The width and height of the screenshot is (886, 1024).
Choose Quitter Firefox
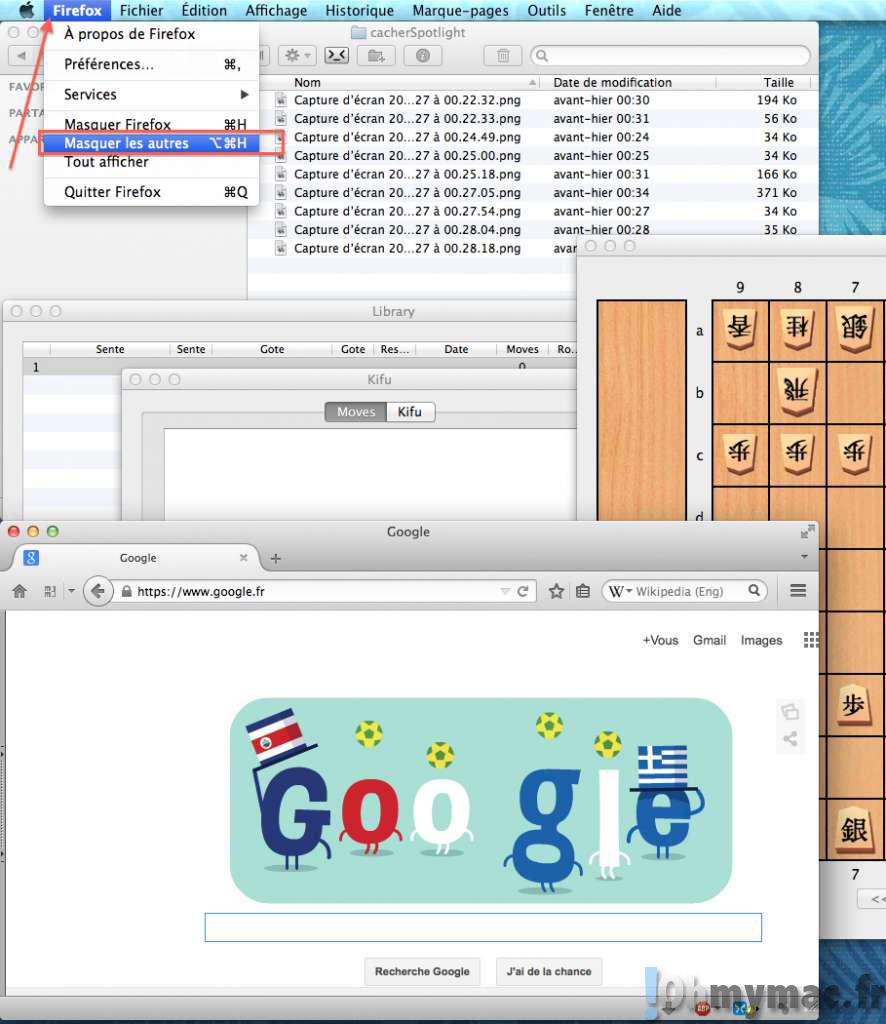pyautogui.click(x=151, y=192)
